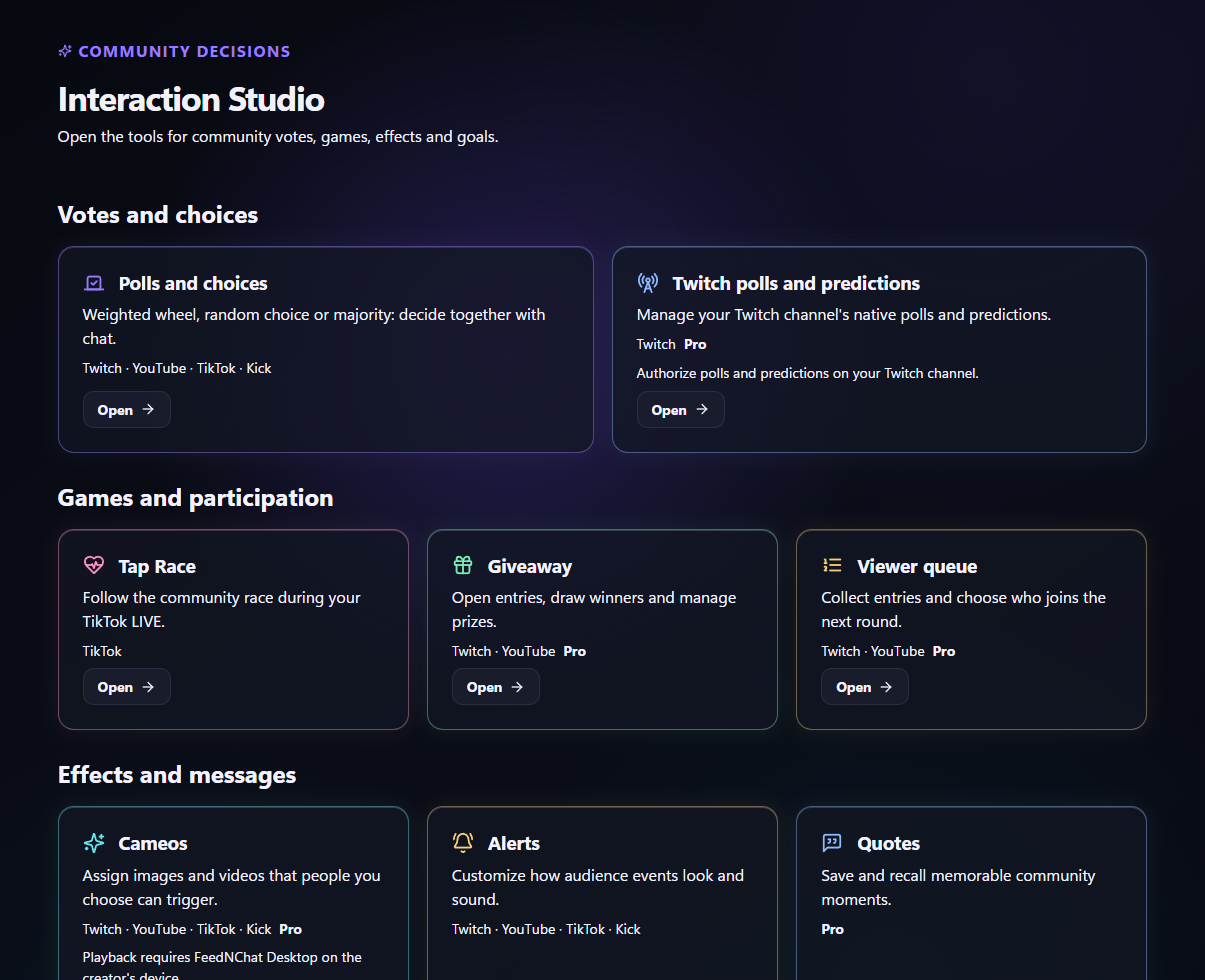Click the Games and participation section heading
This screenshot has height=980, width=1205.
195,498
